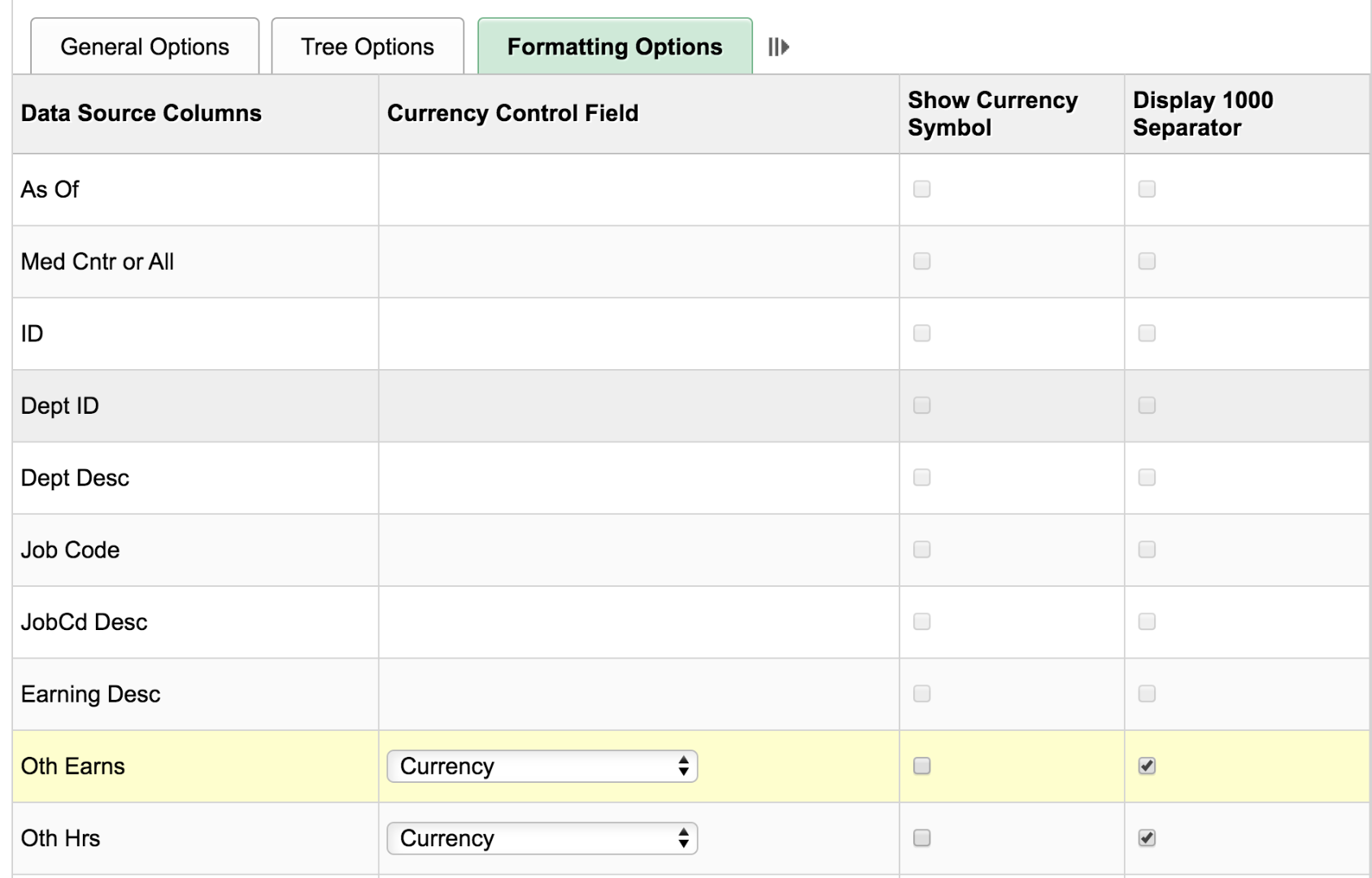Enable Show Currency Symbol for Earning Desc

pos(921,693)
